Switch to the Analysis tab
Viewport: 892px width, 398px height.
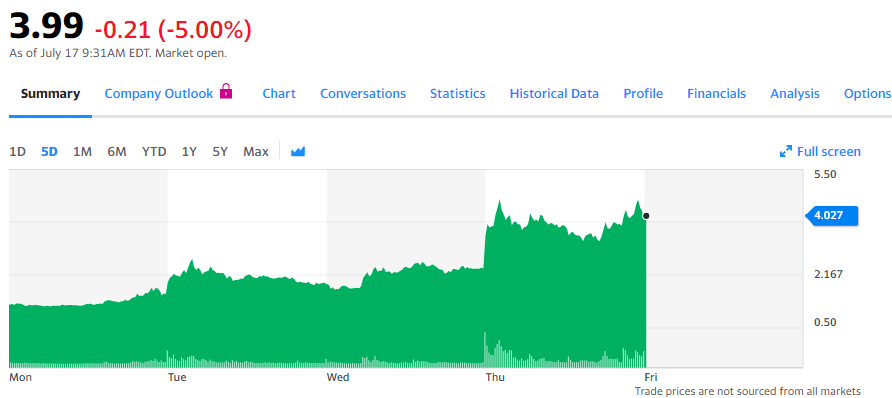pyautogui.click(x=795, y=94)
